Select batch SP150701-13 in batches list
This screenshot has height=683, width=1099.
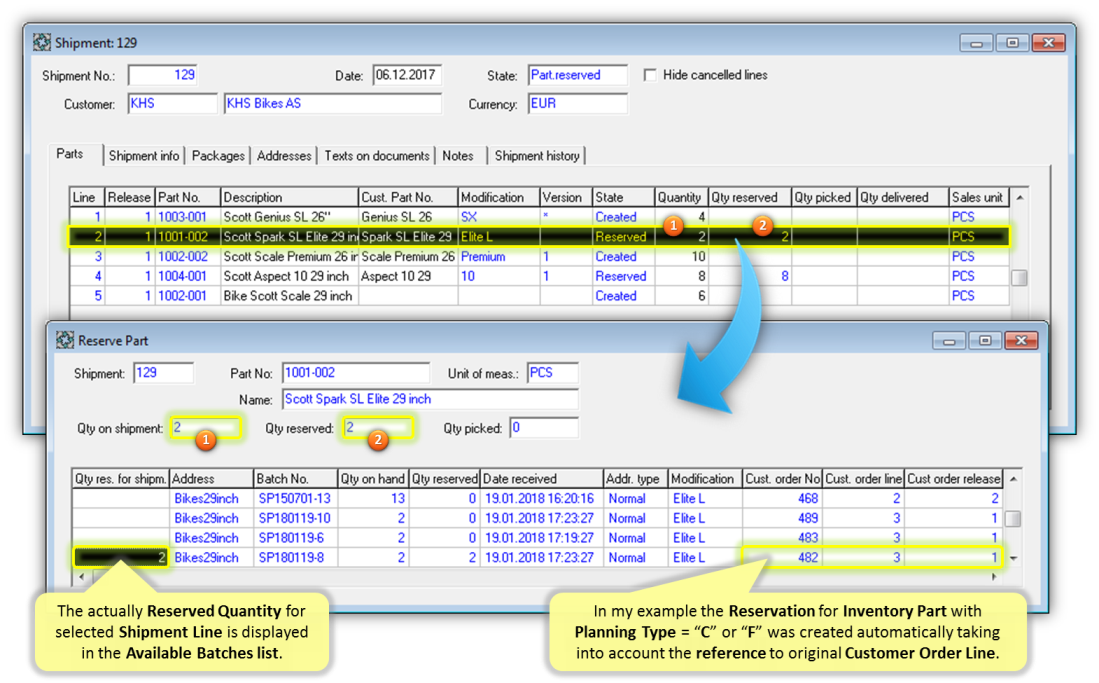[294, 499]
